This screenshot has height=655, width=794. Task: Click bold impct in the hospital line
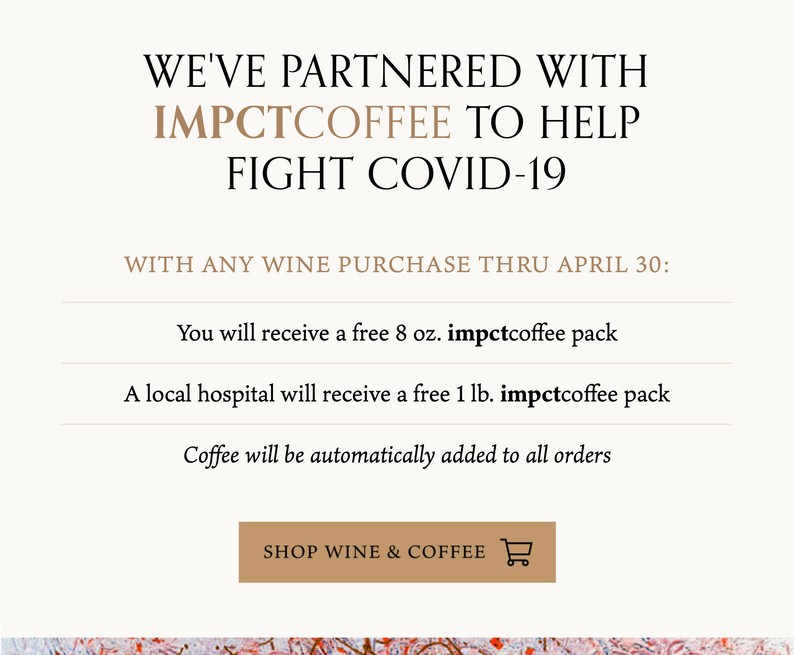pos(530,395)
